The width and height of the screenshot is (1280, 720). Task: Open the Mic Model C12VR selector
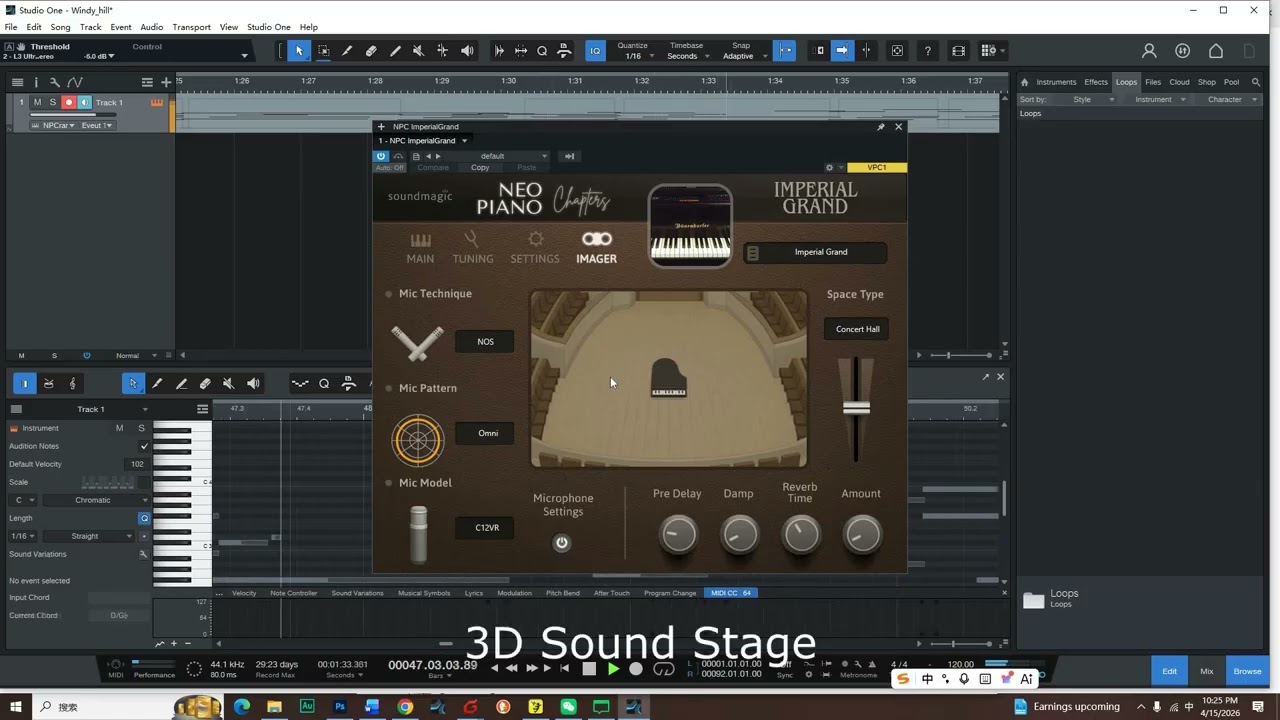pyautogui.click(x=485, y=528)
